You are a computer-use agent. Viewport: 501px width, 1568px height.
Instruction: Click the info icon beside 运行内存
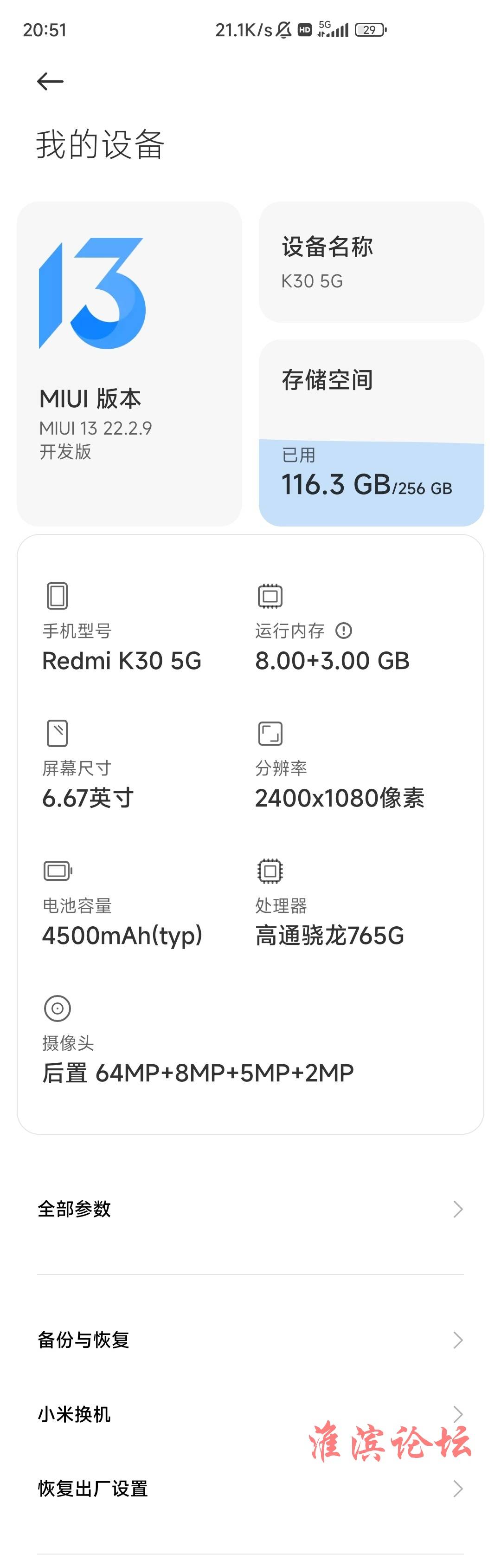click(344, 631)
